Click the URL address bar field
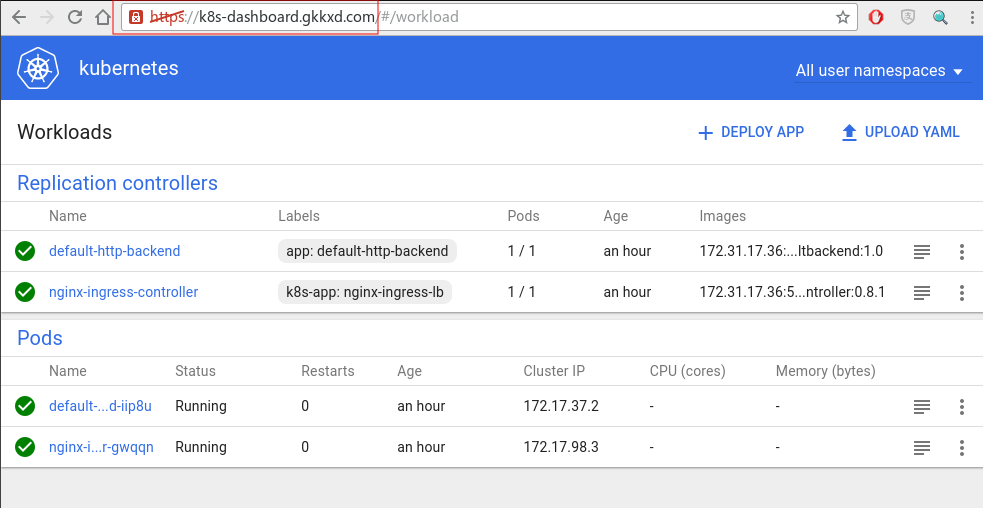Image resolution: width=983 pixels, height=508 pixels. pos(484,17)
